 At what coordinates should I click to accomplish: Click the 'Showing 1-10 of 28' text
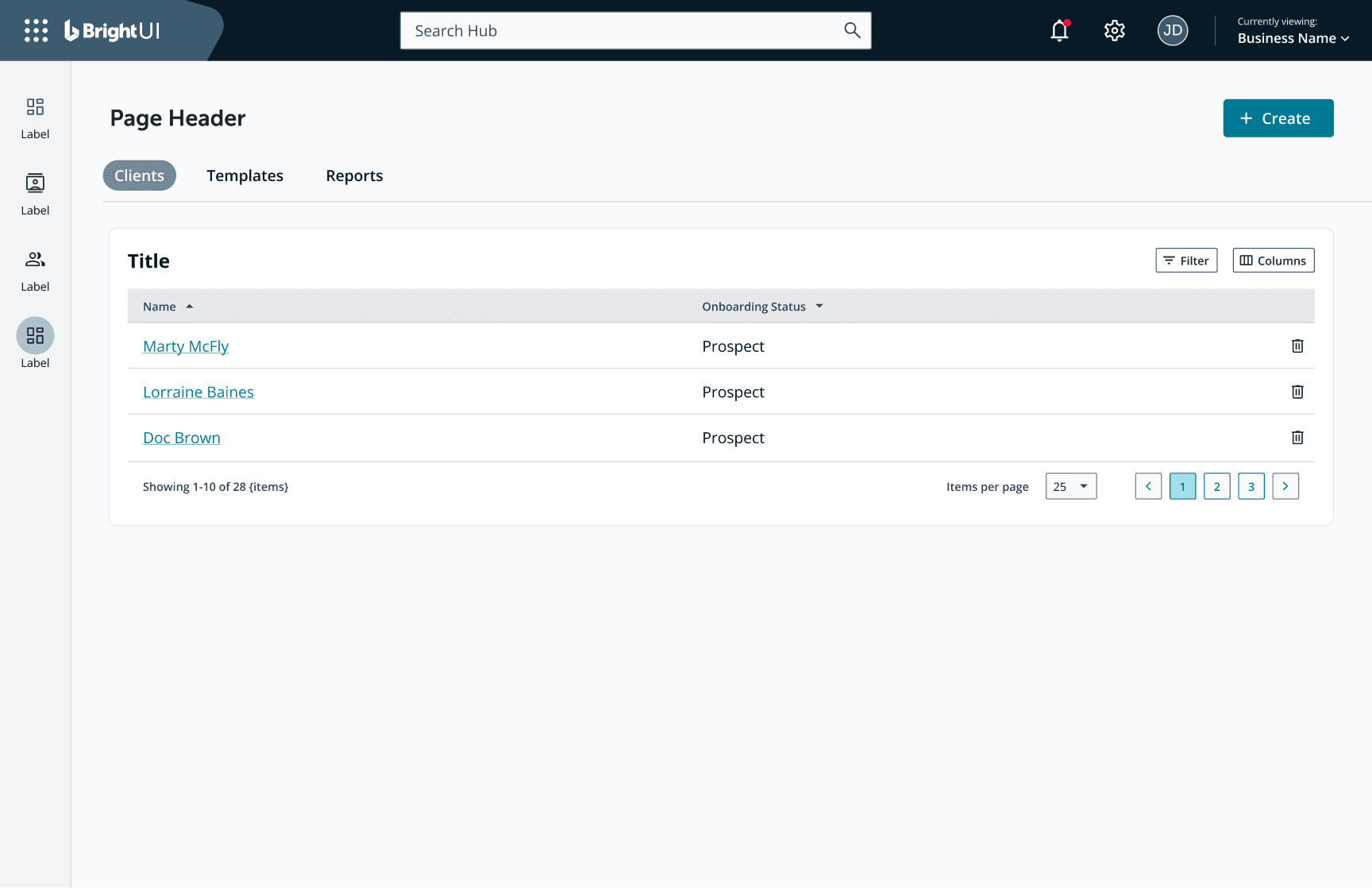215,487
